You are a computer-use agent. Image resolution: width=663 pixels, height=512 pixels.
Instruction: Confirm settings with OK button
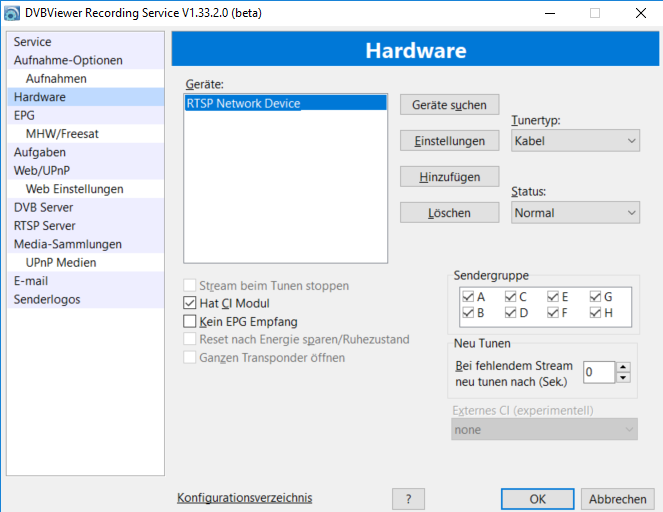coord(537,499)
